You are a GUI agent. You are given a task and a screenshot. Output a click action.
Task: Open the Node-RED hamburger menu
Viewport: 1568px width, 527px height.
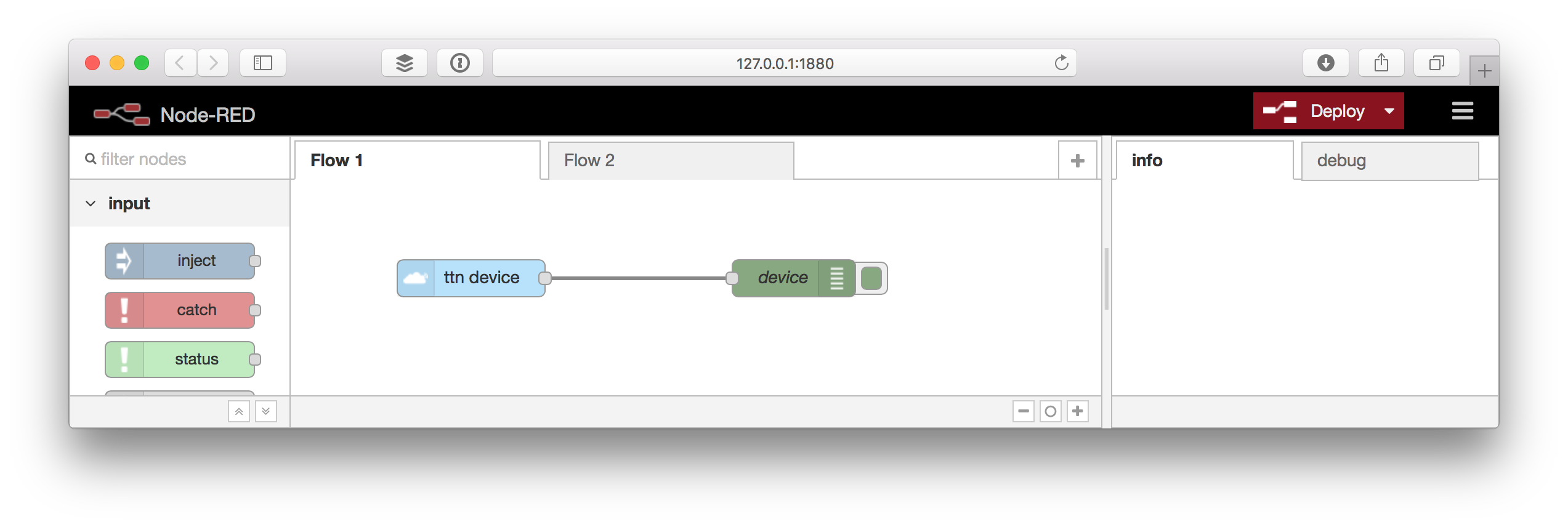pos(1462,111)
